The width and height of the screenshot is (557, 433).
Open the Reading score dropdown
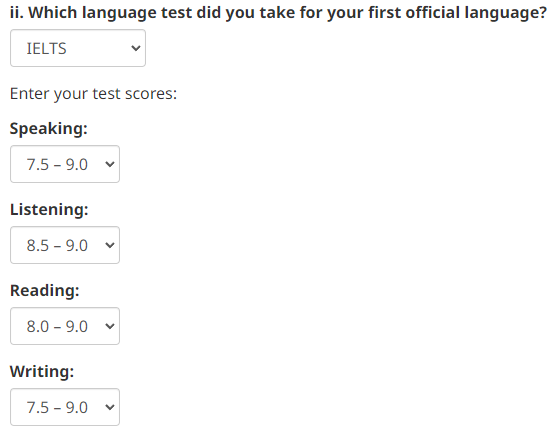(65, 326)
